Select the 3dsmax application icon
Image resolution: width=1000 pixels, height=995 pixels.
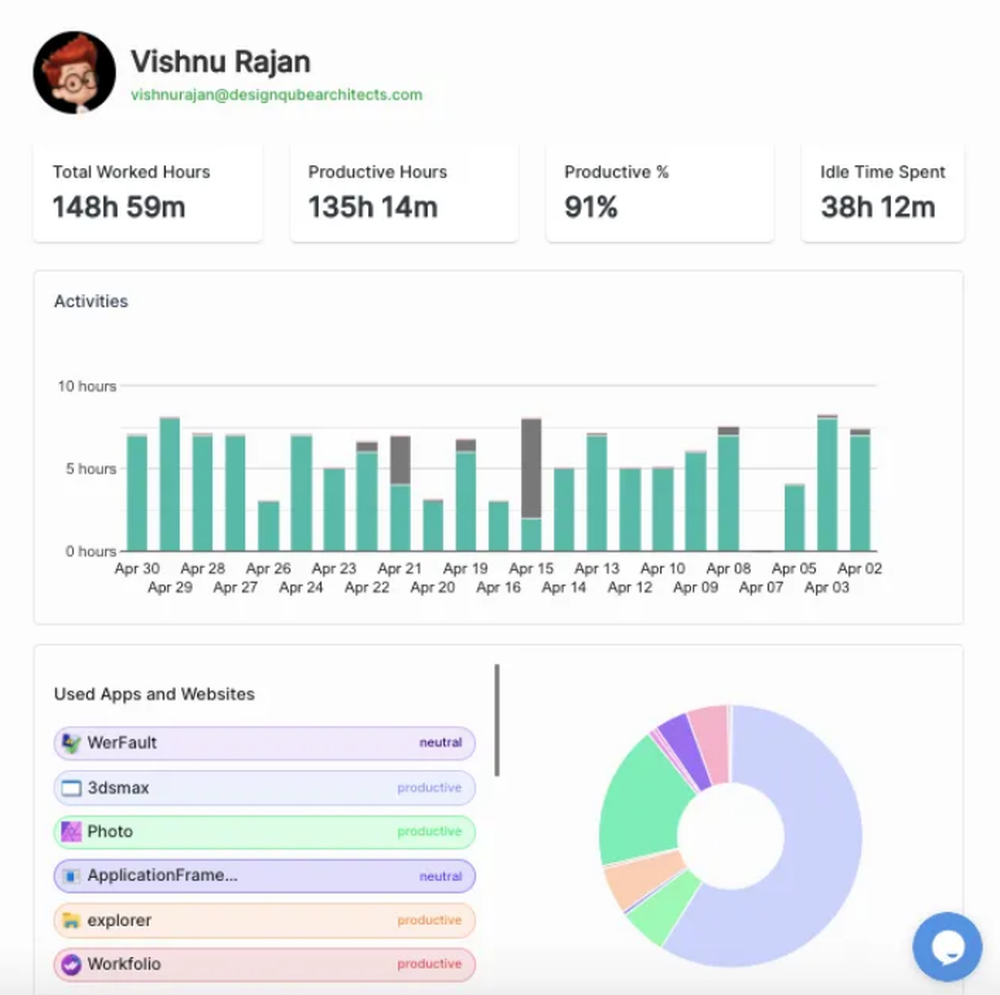[71, 787]
